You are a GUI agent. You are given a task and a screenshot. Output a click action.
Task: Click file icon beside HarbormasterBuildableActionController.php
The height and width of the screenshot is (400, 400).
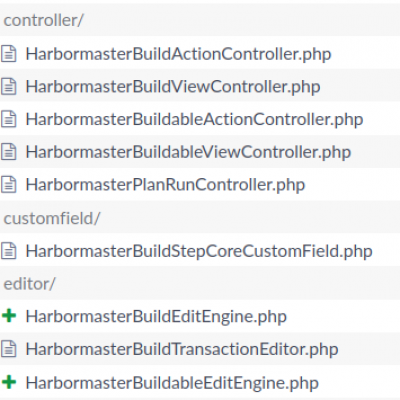pyautogui.click(x=8, y=119)
